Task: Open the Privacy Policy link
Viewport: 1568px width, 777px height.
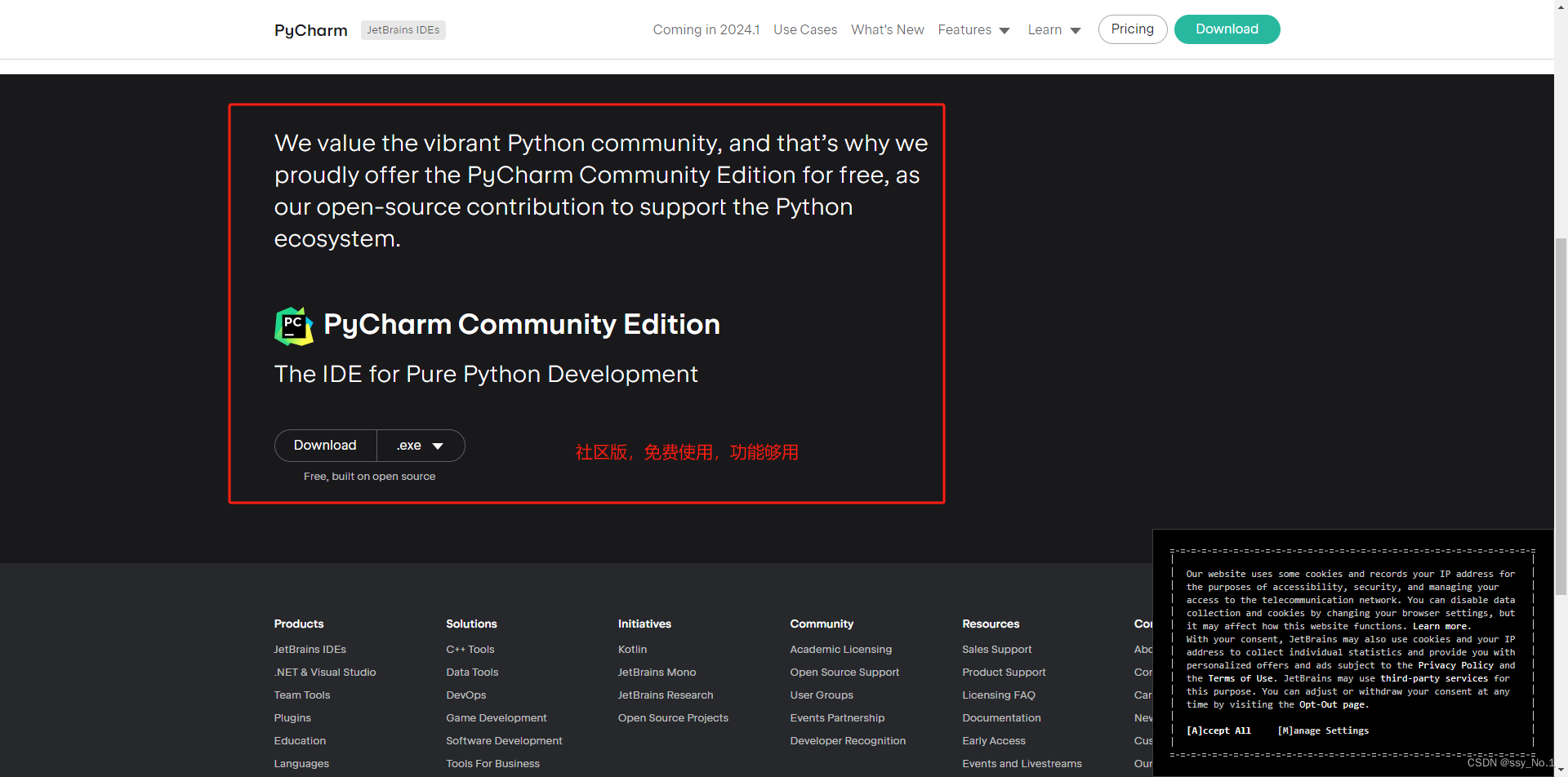Action: 1455,665
